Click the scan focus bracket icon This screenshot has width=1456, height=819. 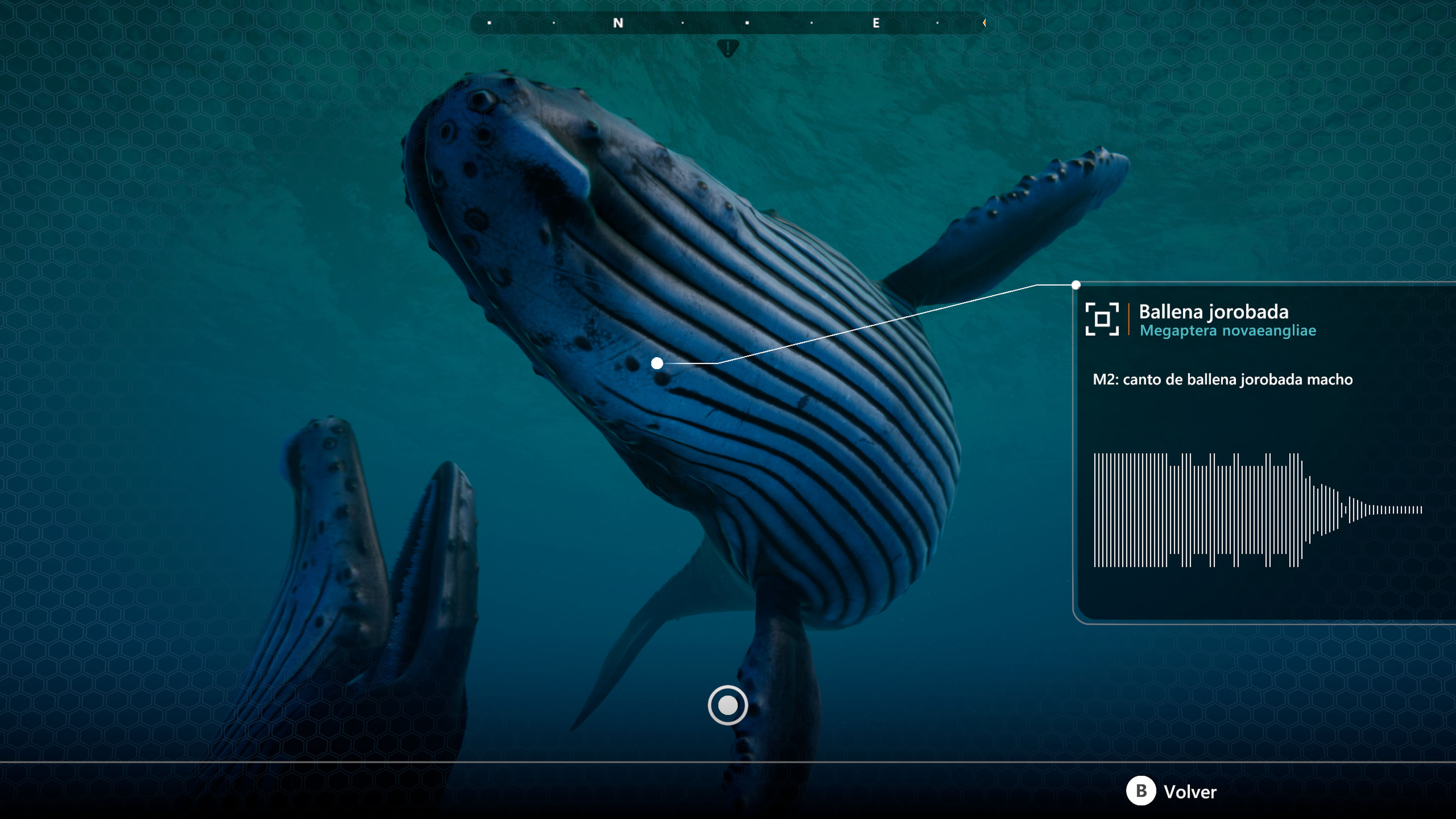(1101, 319)
